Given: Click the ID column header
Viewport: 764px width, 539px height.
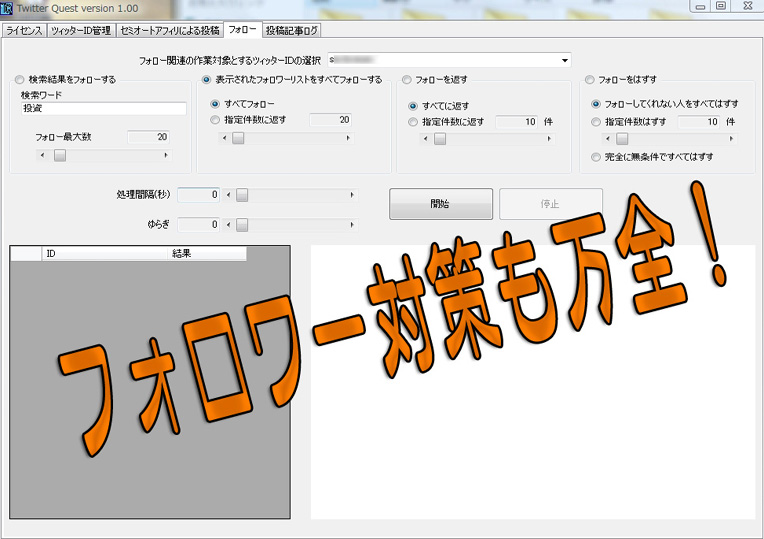Looking at the screenshot, I should tap(104, 253).
